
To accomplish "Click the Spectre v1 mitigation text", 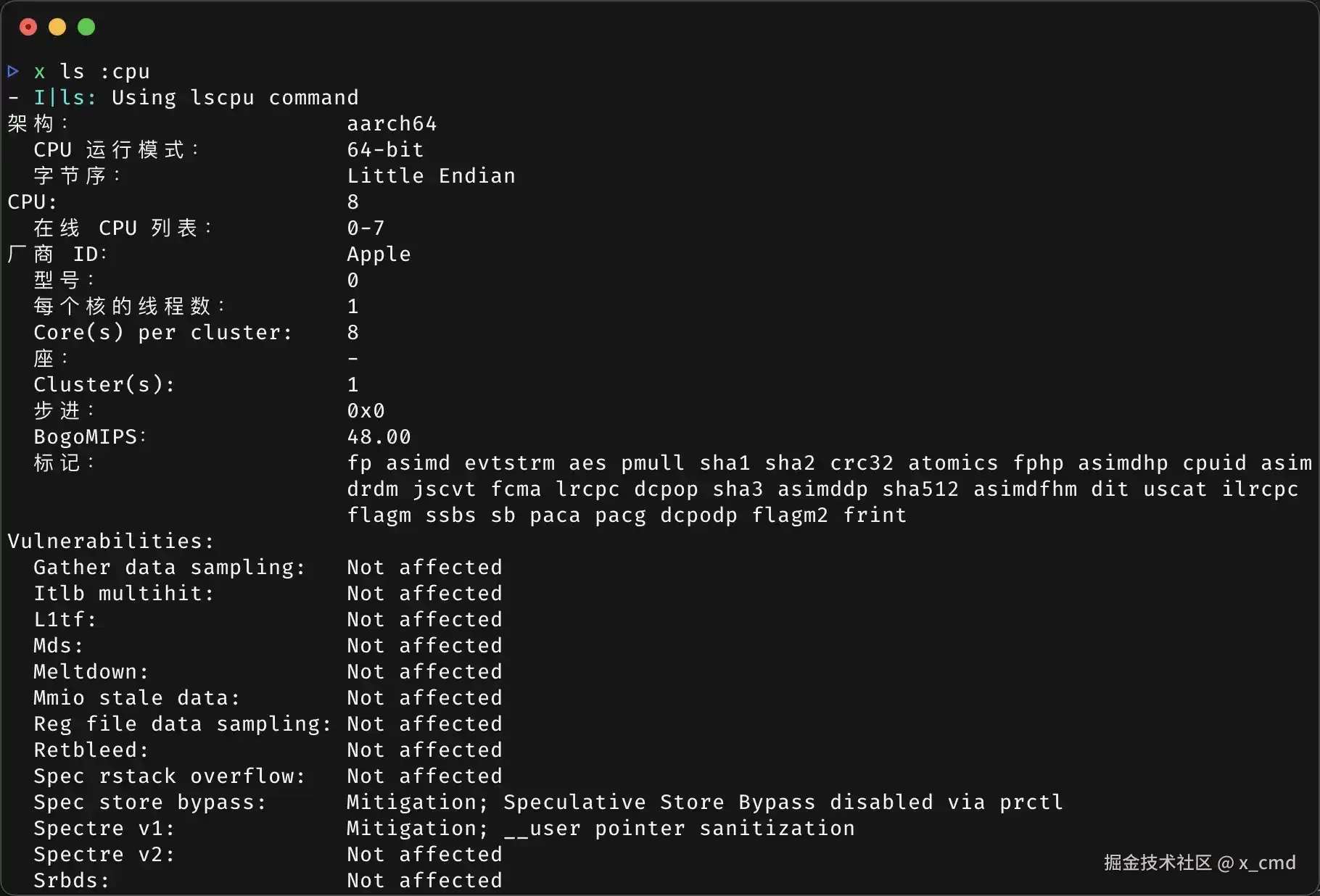I will click(601, 829).
